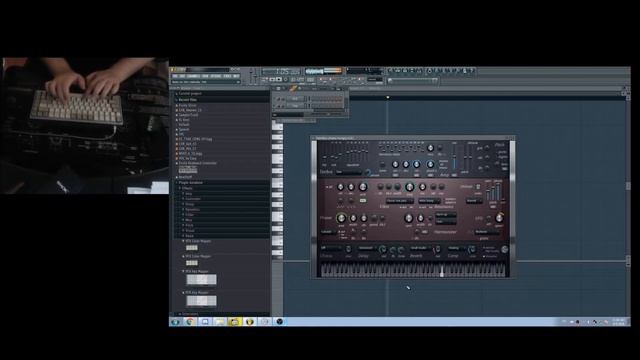This screenshot has height=360, width=640.
Task: Open the EDIT menu
Action: [x=182, y=76]
